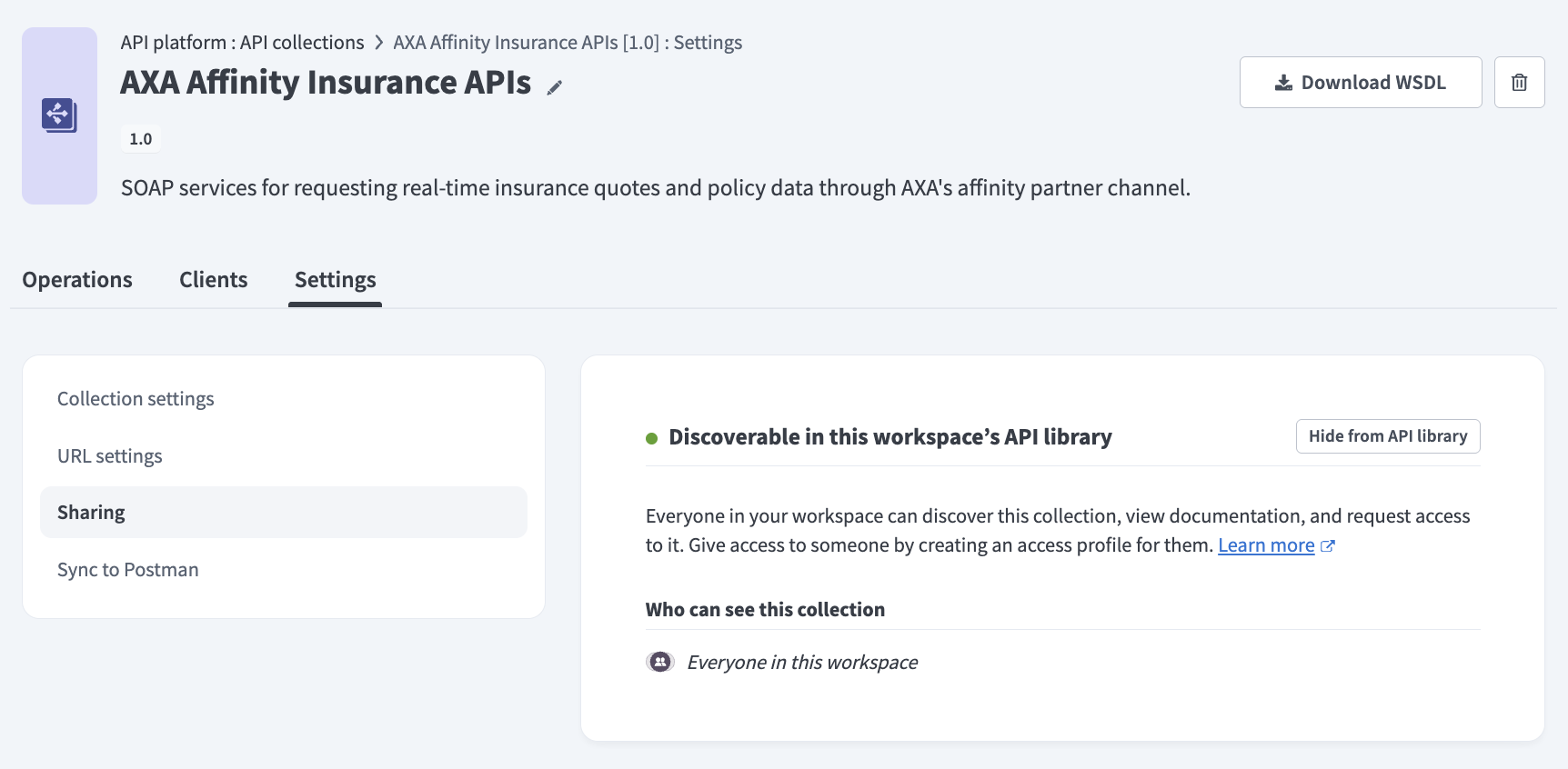Select the Settings tab
The height and width of the screenshot is (769, 1568).
point(336,280)
